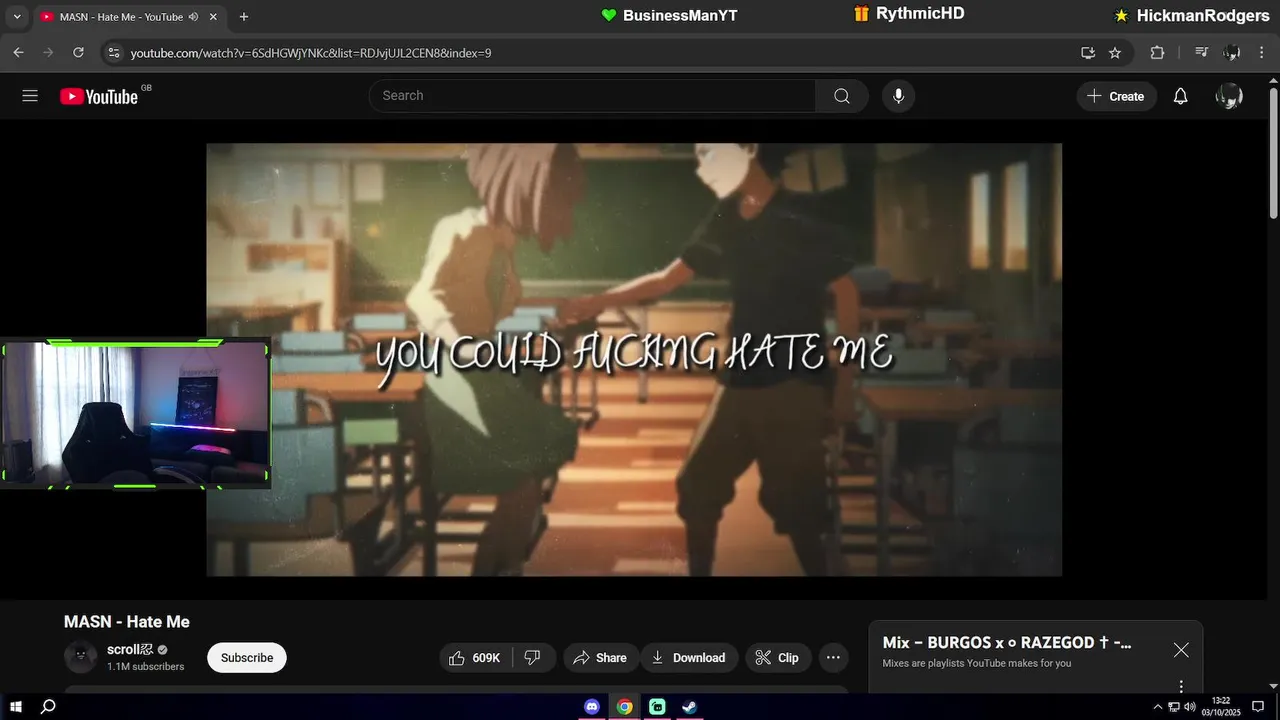Open the Chrome Extensions puzzle icon
This screenshot has height=720, width=1280.
pyautogui.click(x=1157, y=52)
